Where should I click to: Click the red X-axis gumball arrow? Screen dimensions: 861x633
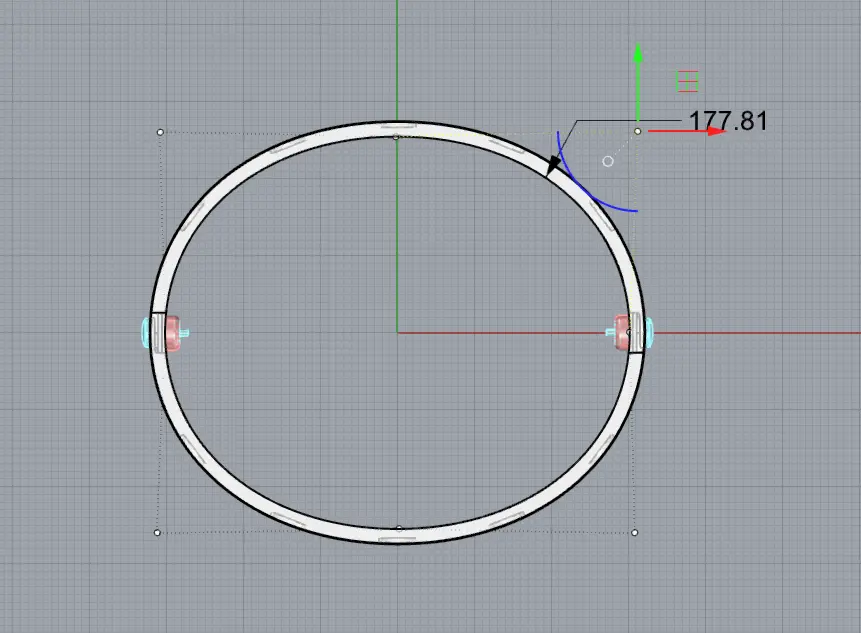pos(712,131)
